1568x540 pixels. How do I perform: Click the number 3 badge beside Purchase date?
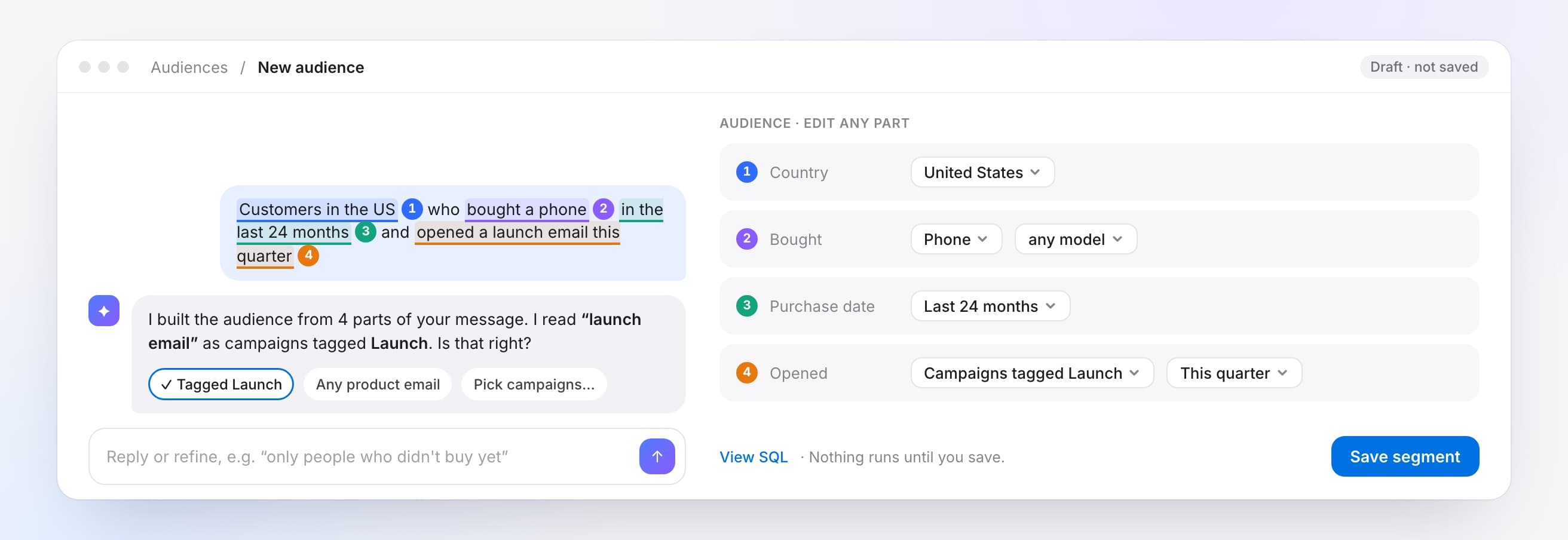[747, 306]
